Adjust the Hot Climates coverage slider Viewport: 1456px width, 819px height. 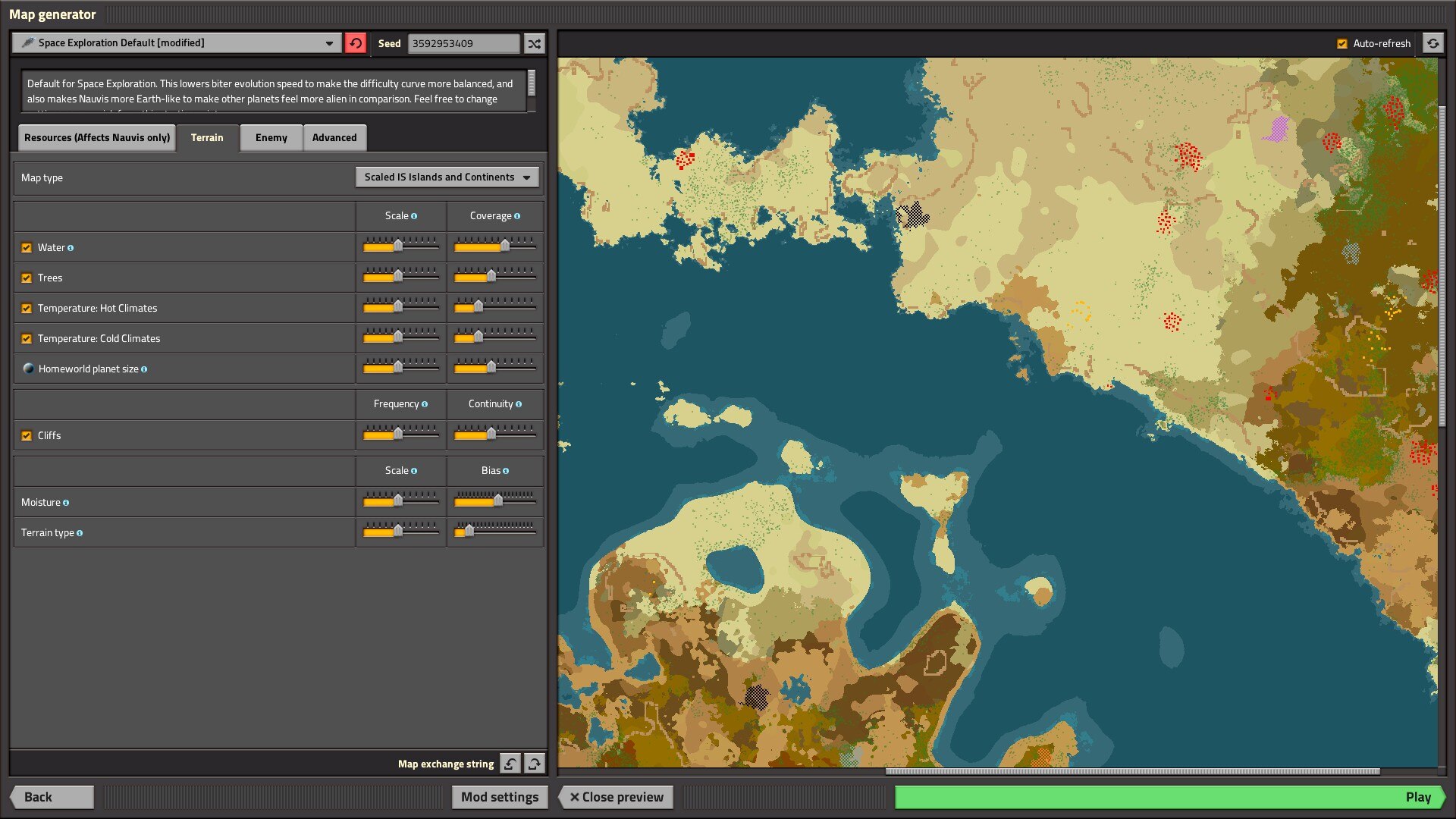click(495, 306)
